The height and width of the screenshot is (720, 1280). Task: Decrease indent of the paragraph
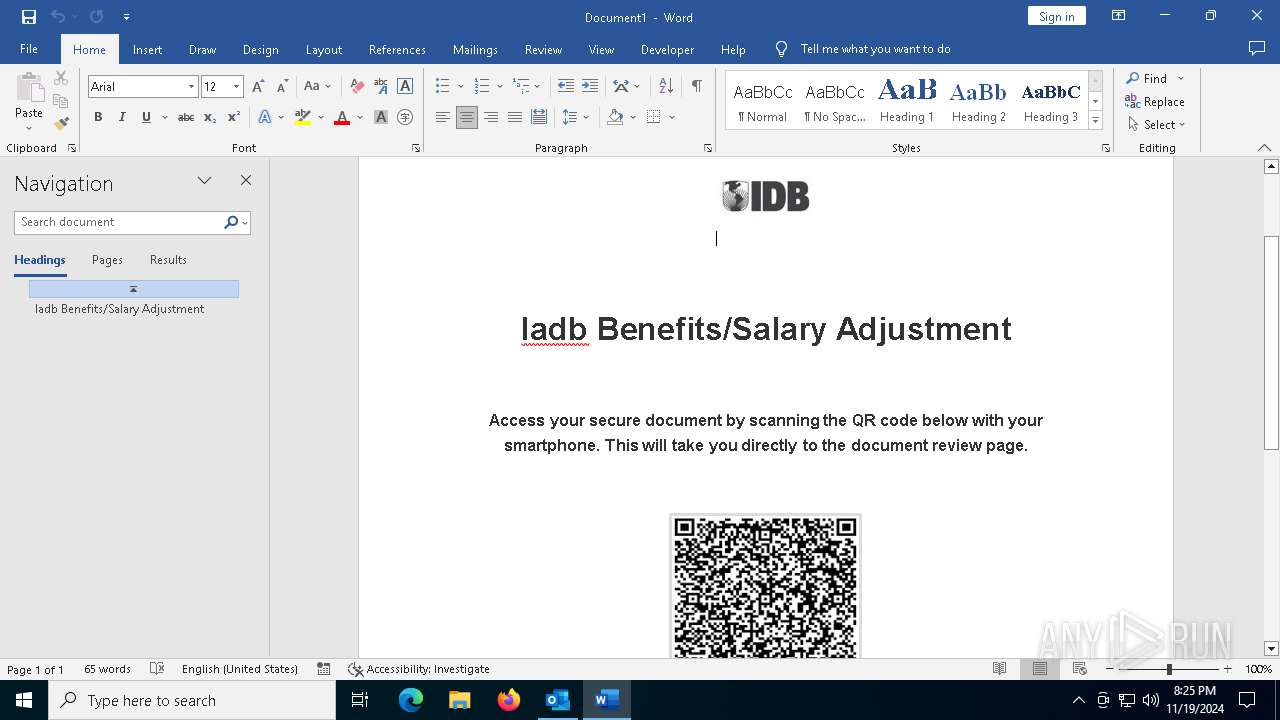[x=566, y=87]
